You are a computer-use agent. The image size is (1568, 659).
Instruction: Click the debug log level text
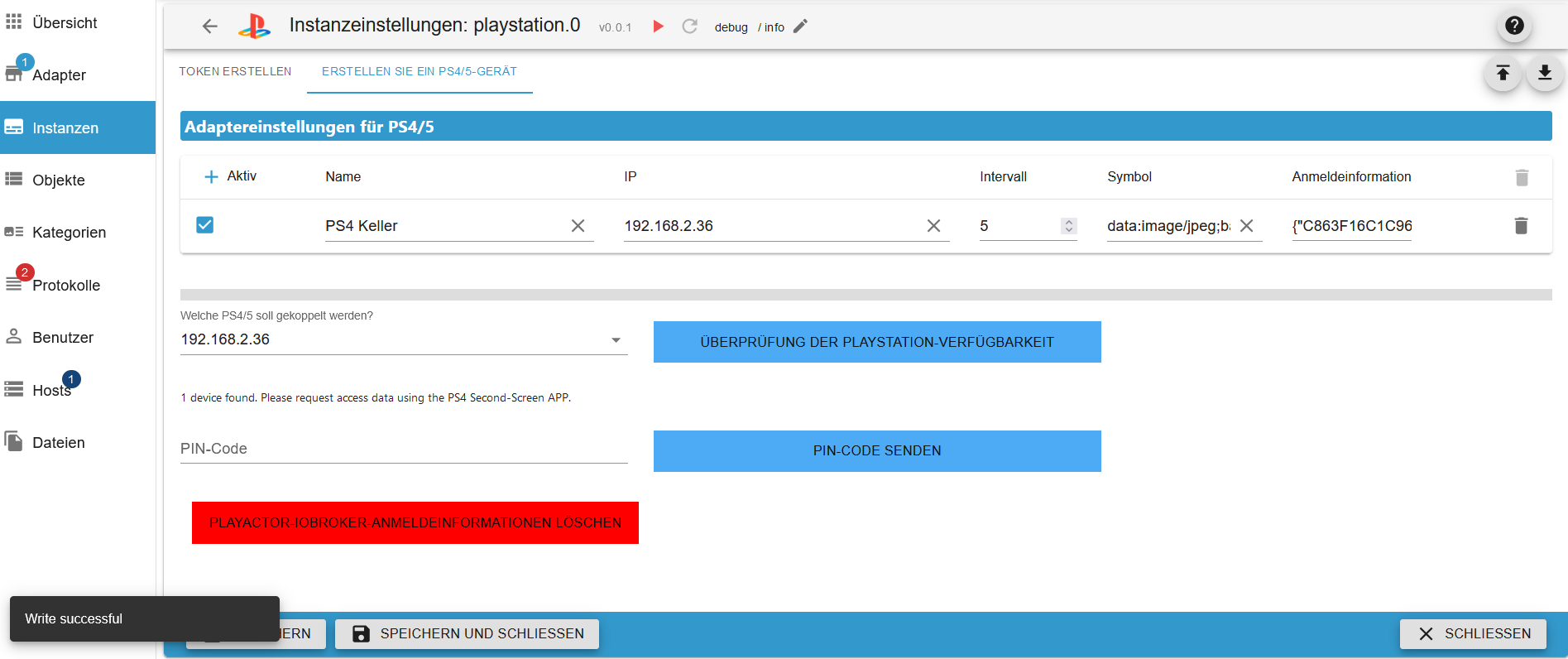pos(731,27)
